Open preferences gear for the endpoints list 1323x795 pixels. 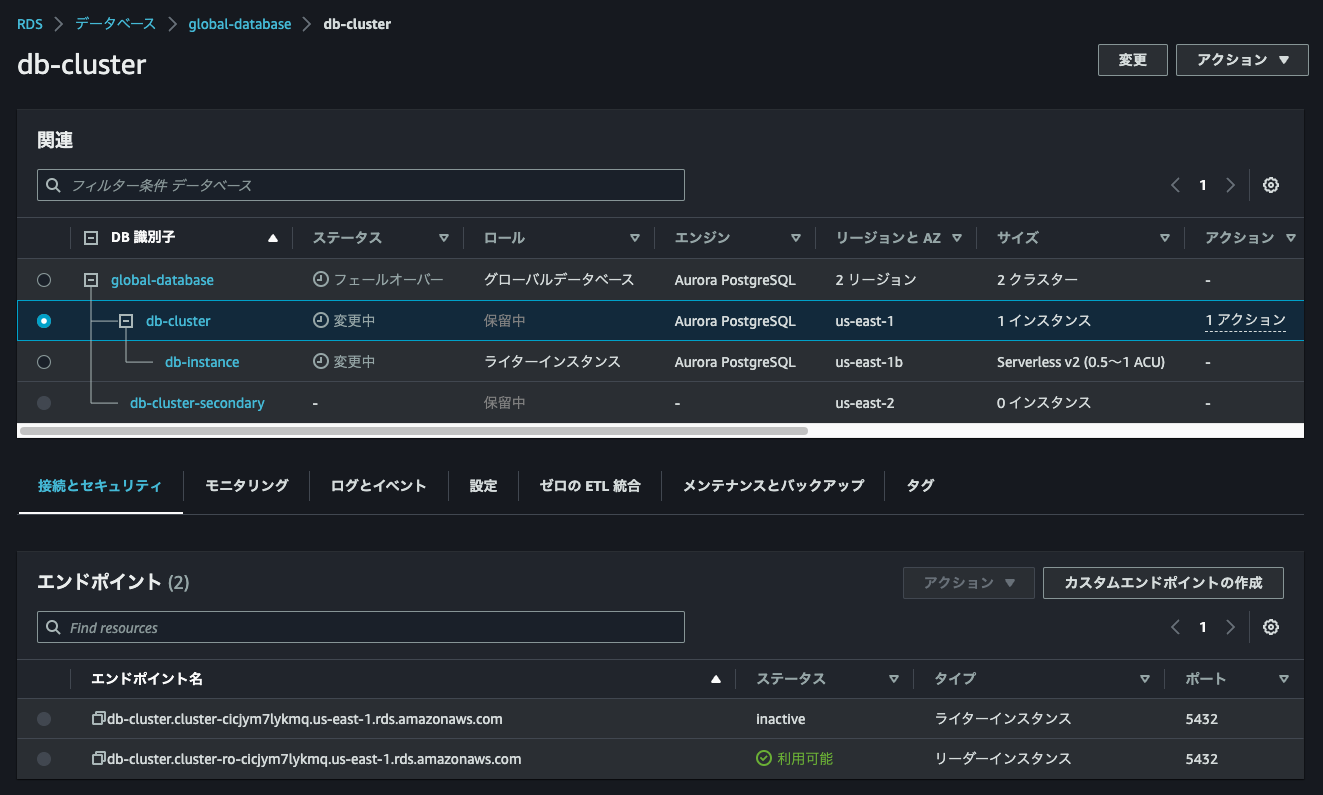point(1270,627)
